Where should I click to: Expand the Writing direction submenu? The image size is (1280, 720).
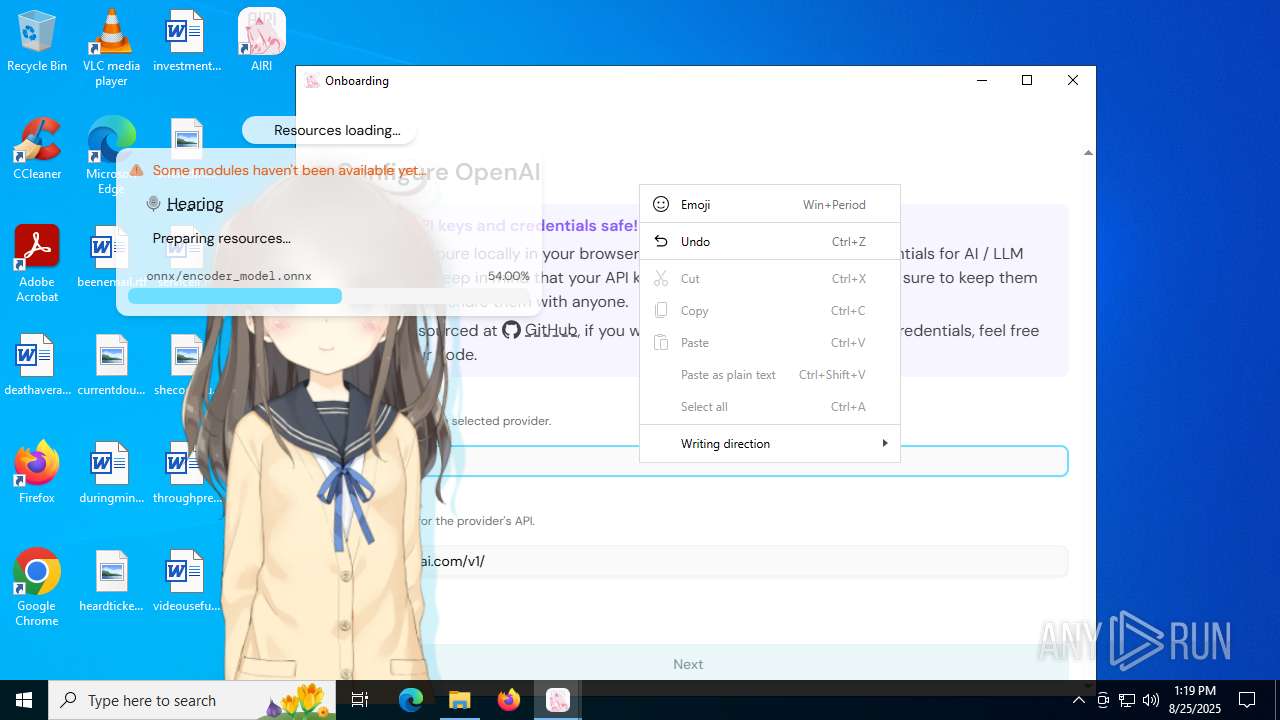[770, 443]
